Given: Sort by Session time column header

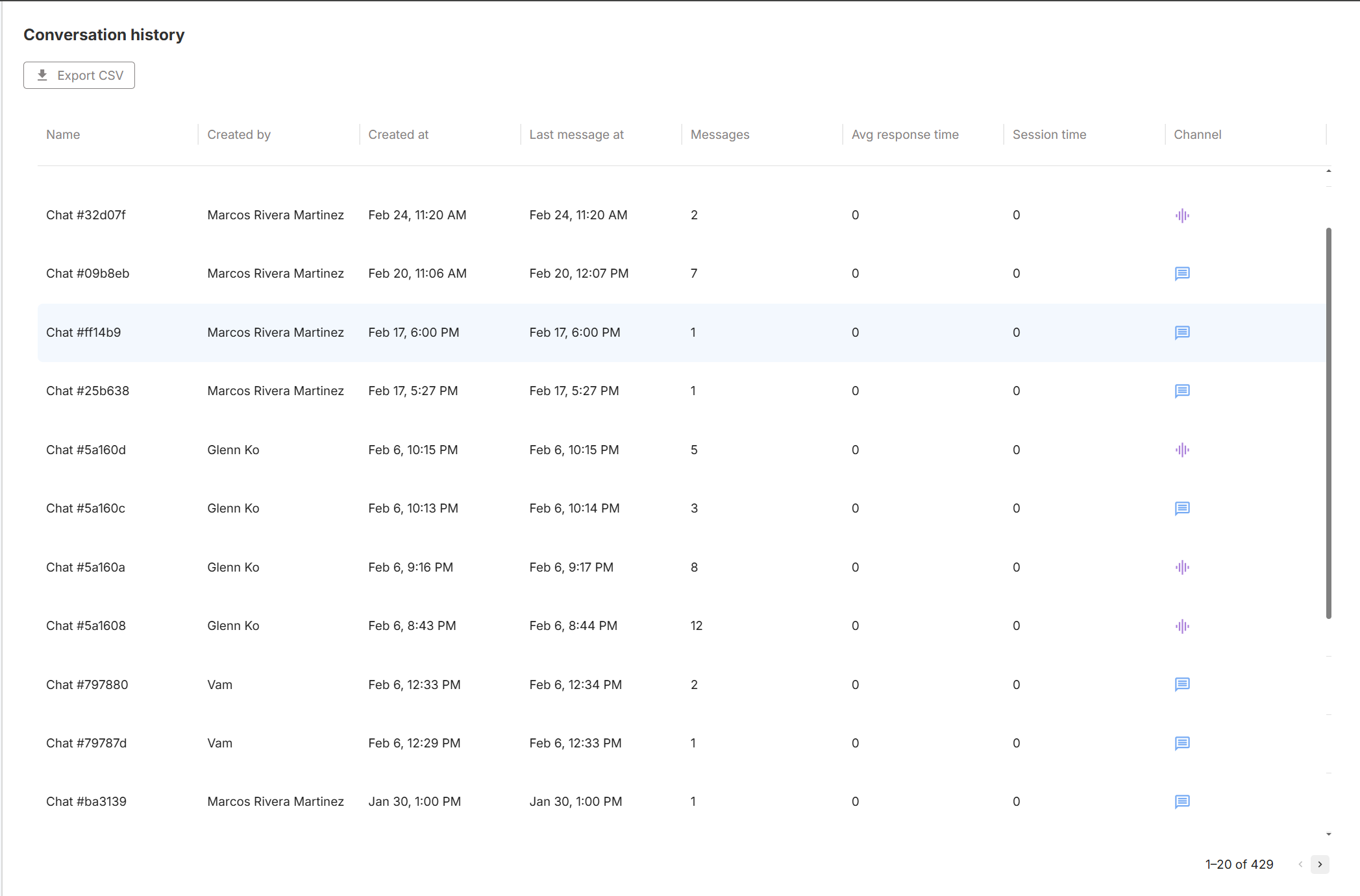Looking at the screenshot, I should point(1049,134).
